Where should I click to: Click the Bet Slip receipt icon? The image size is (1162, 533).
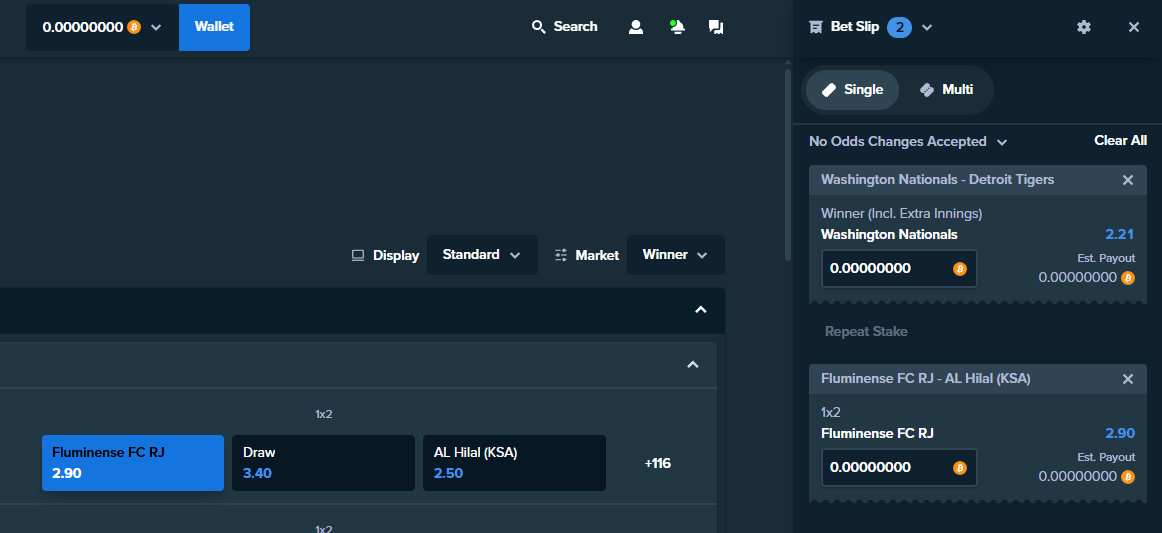tap(816, 27)
